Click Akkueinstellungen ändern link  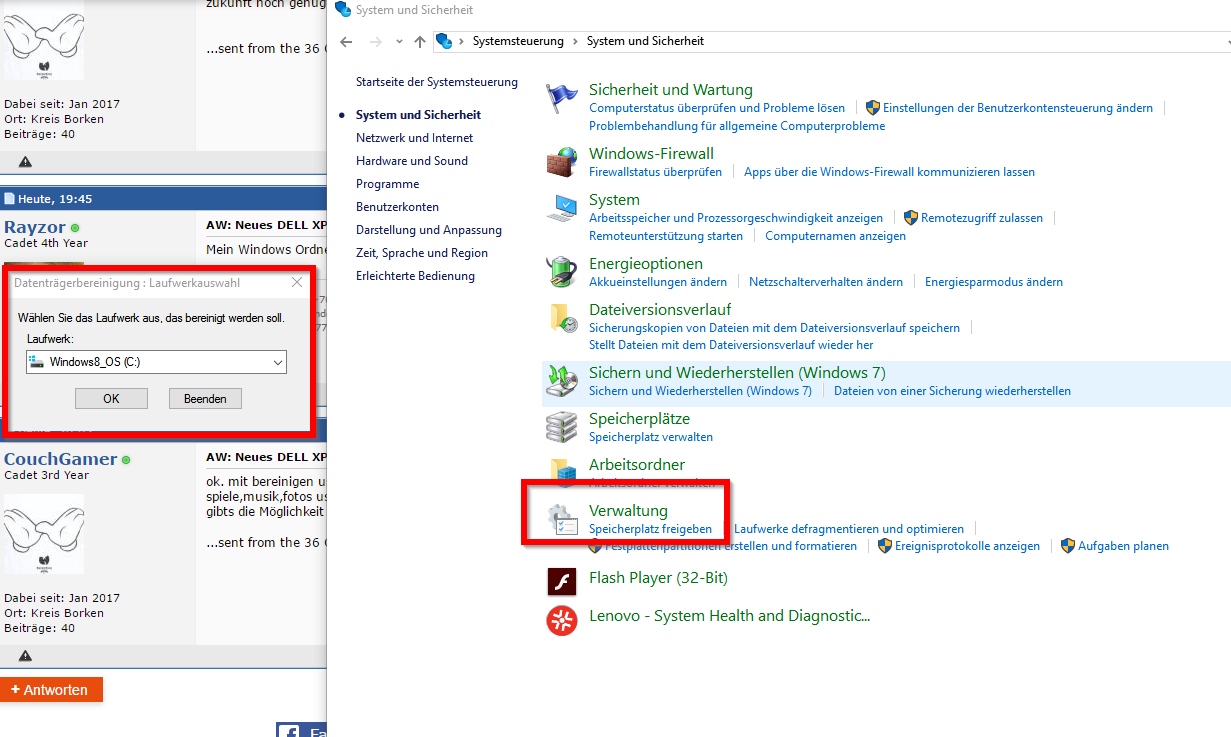tap(658, 282)
